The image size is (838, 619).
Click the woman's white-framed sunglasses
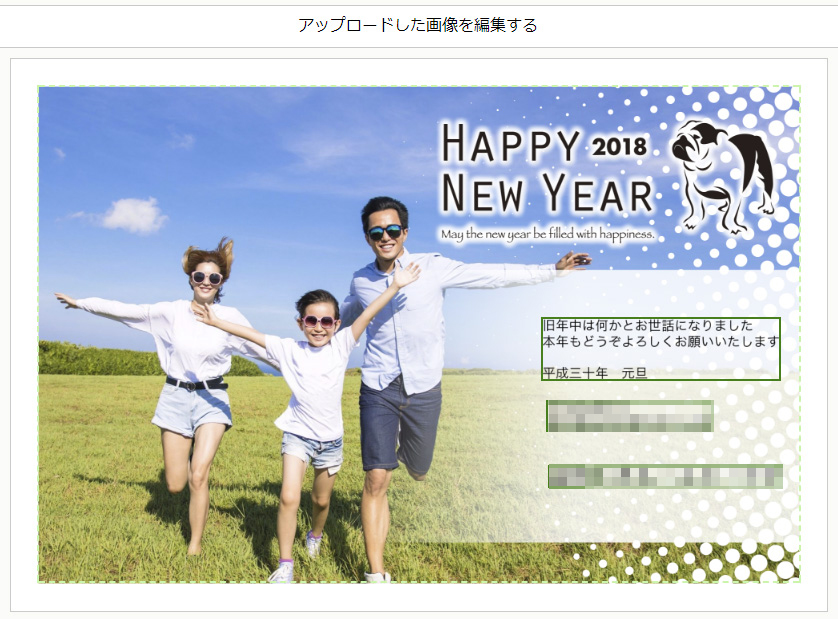(x=207, y=277)
